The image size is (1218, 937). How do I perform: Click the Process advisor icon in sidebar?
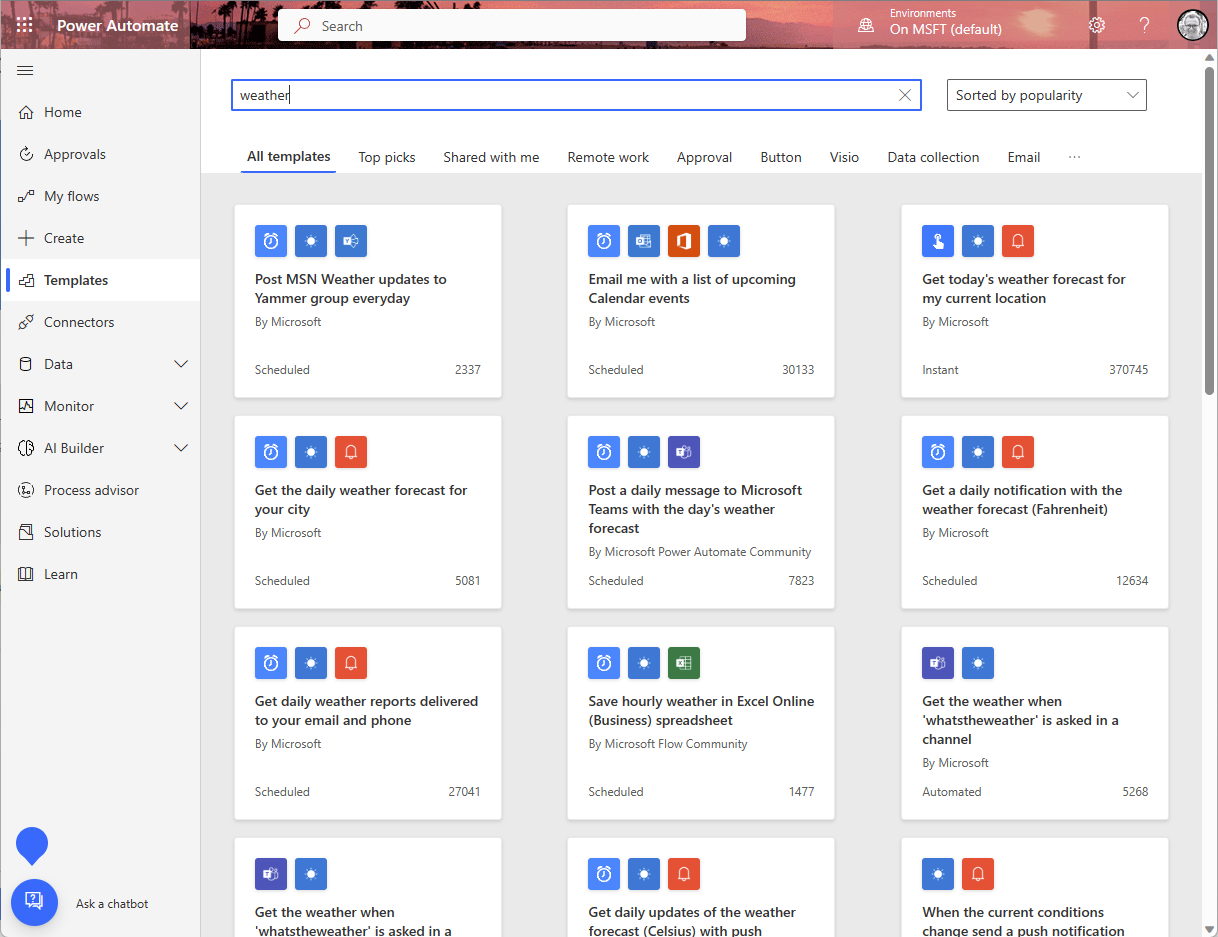tap(26, 490)
